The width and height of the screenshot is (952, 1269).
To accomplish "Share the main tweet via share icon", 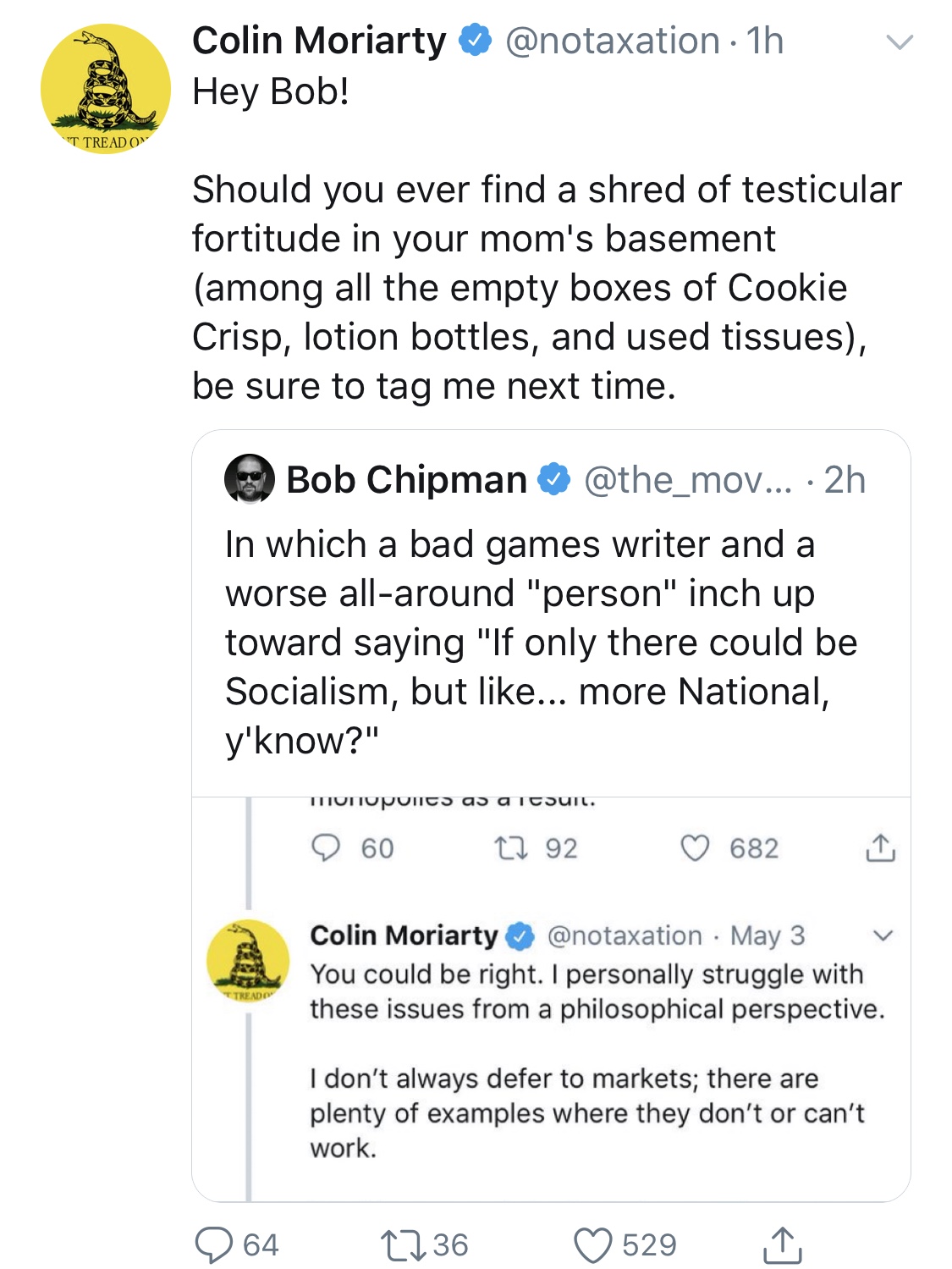I will tap(783, 1244).
